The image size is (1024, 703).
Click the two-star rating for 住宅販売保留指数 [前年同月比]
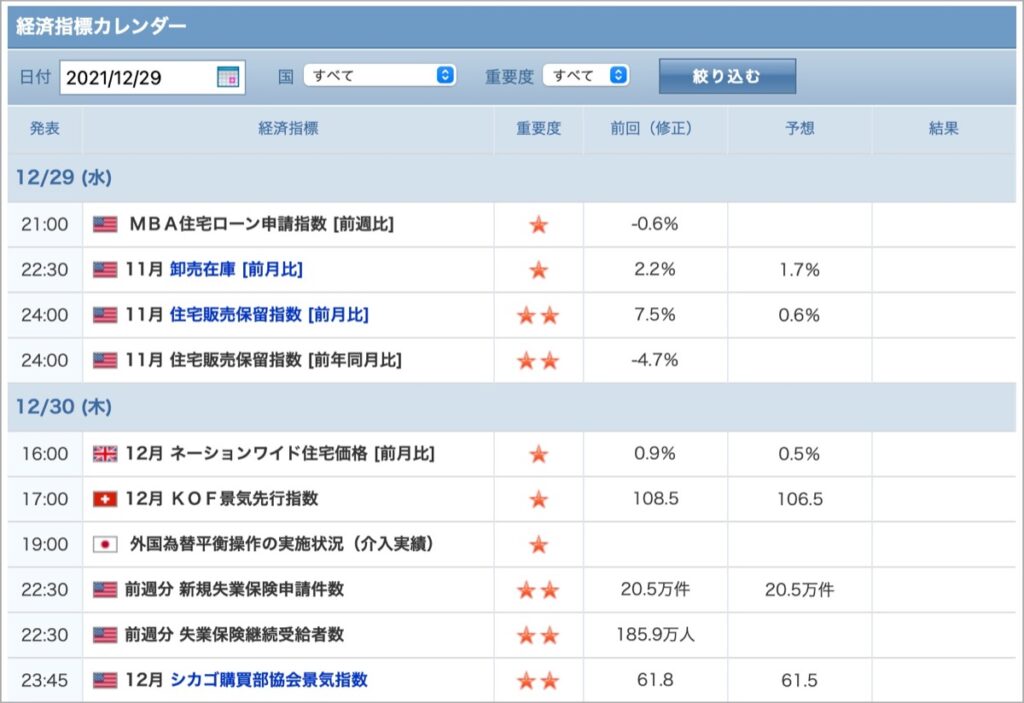point(538,361)
